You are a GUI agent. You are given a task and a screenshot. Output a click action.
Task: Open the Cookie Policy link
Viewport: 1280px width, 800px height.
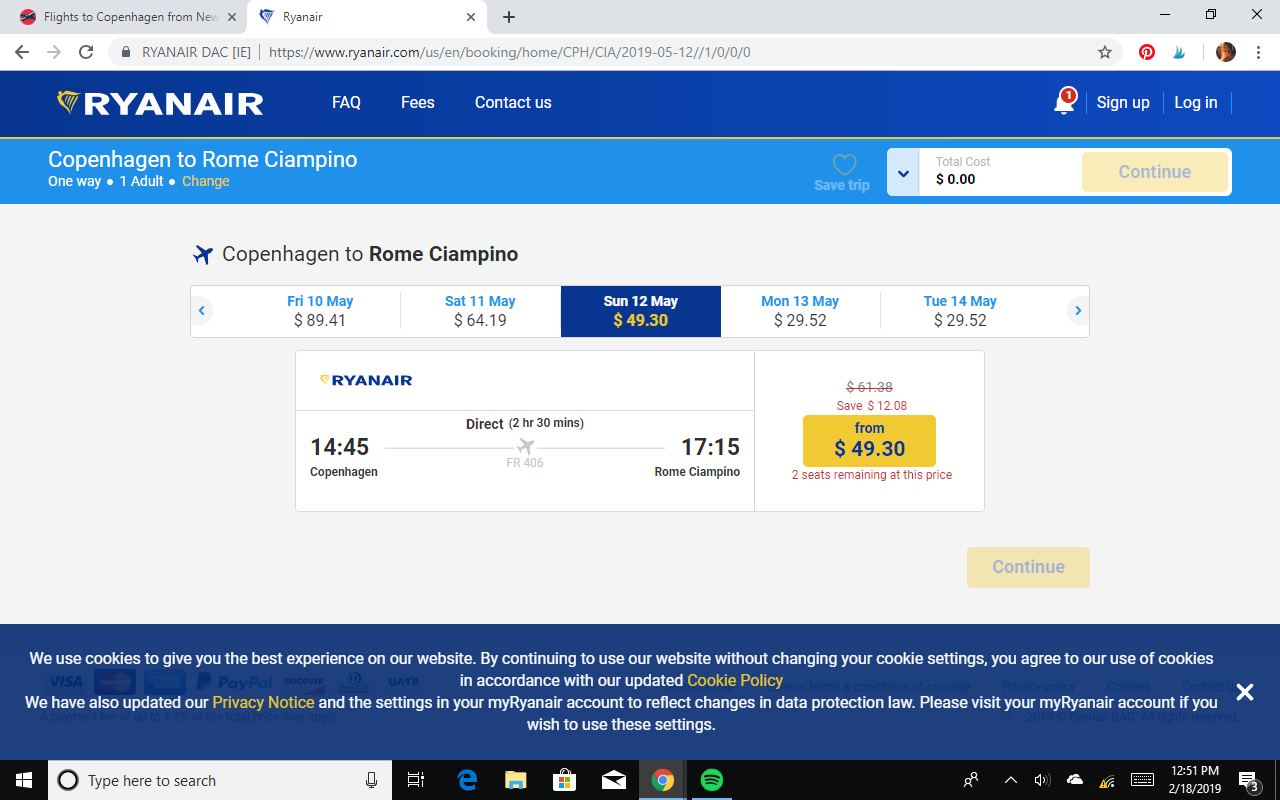735,680
